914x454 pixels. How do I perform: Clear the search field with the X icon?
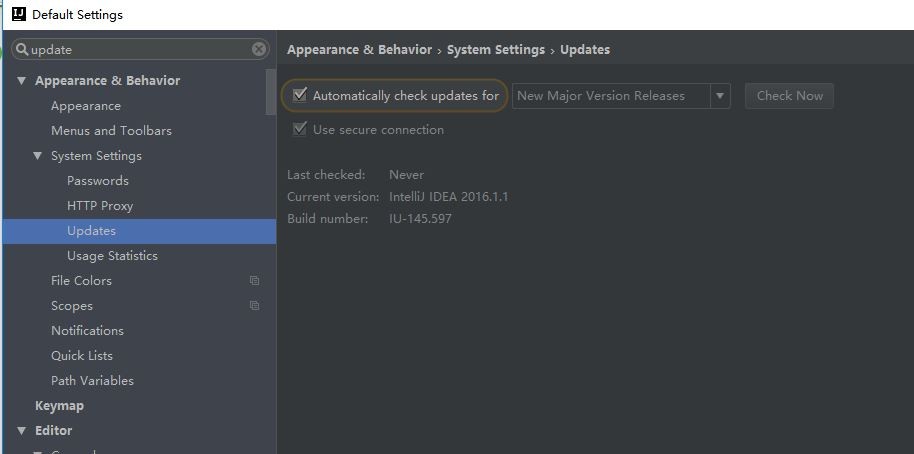pyautogui.click(x=259, y=50)
